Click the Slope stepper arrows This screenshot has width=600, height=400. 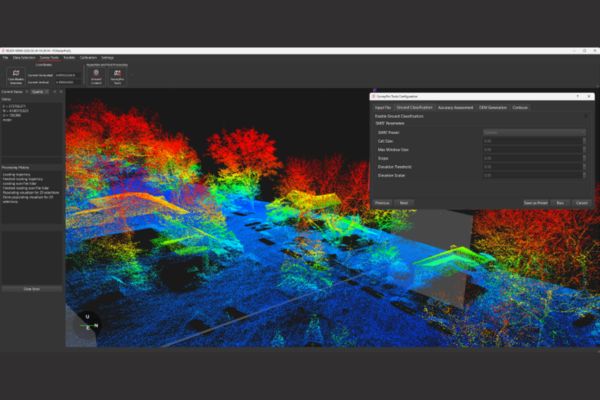point(586,158)
